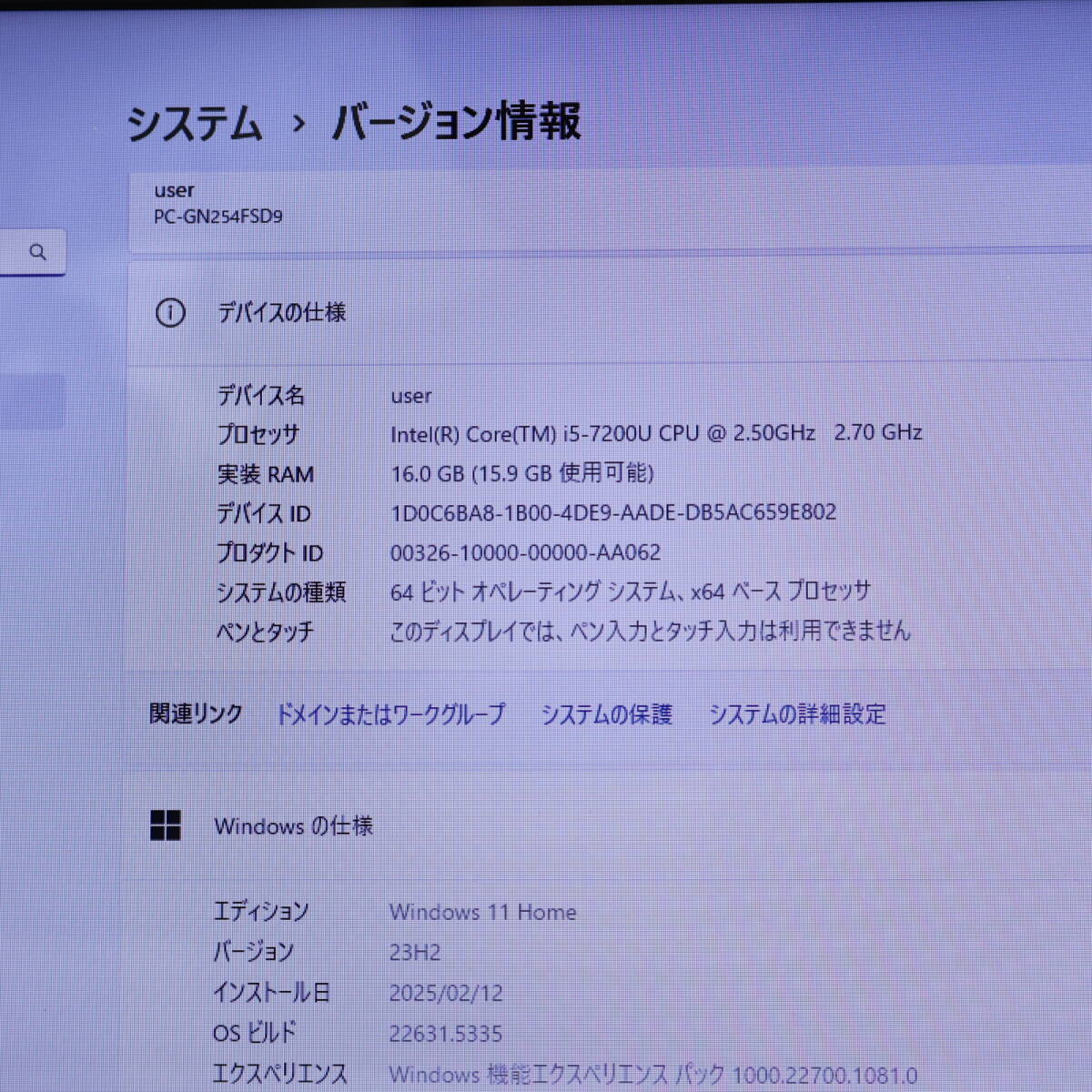1092x1092 pixels.
Task: Select the 関連リンク label
Action: pyautogui.click(x=196, y=713)
